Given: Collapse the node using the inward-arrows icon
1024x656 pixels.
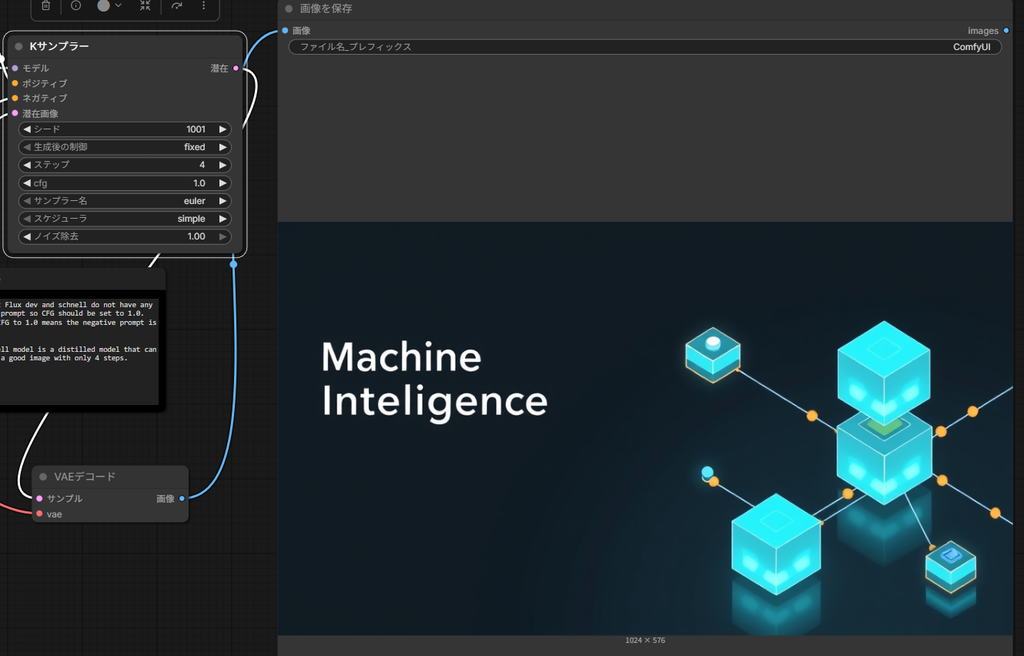Looking at the screenshot, I should click(x=145, y=5).
